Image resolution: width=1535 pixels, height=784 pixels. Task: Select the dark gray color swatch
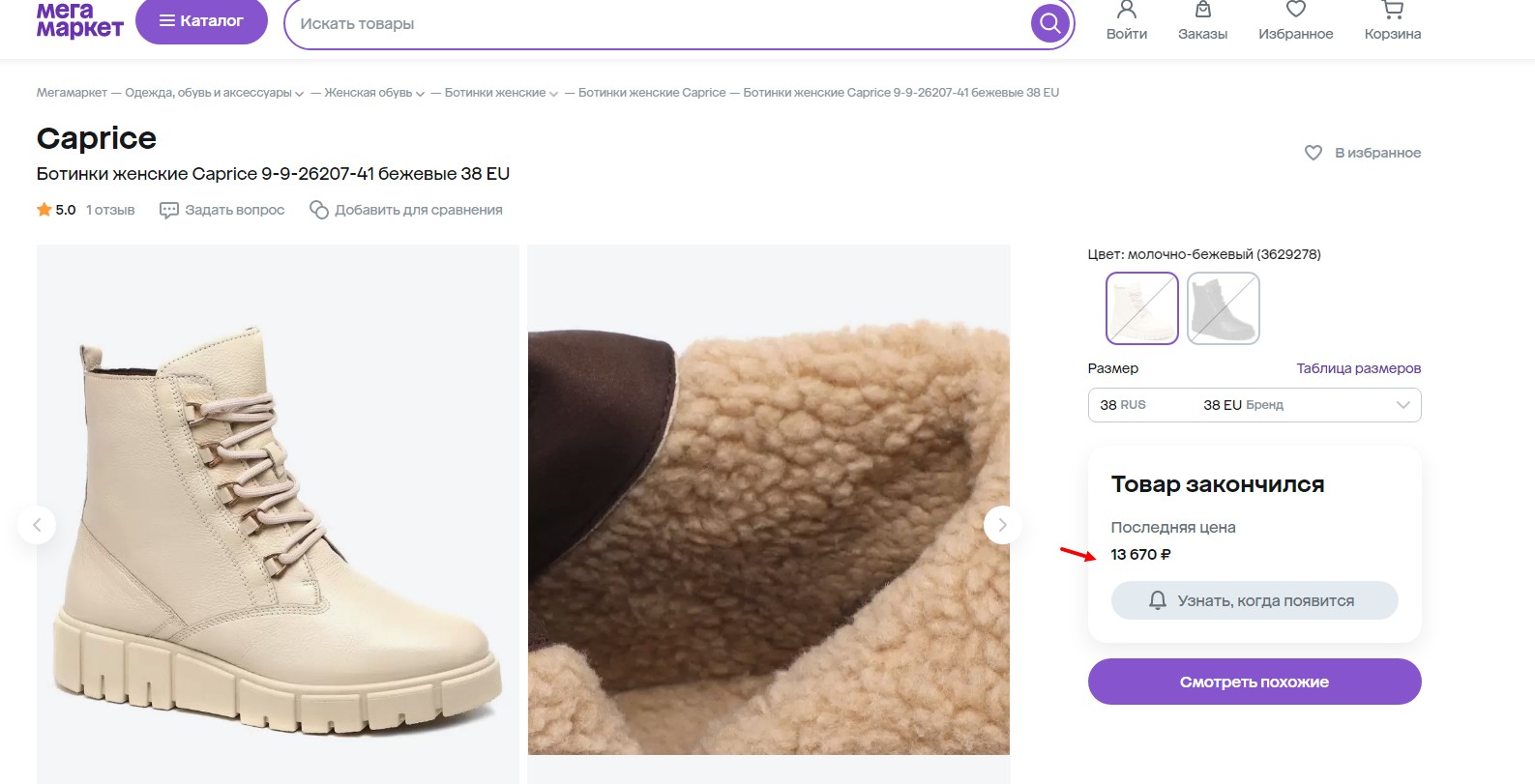tap(1223, 308)
